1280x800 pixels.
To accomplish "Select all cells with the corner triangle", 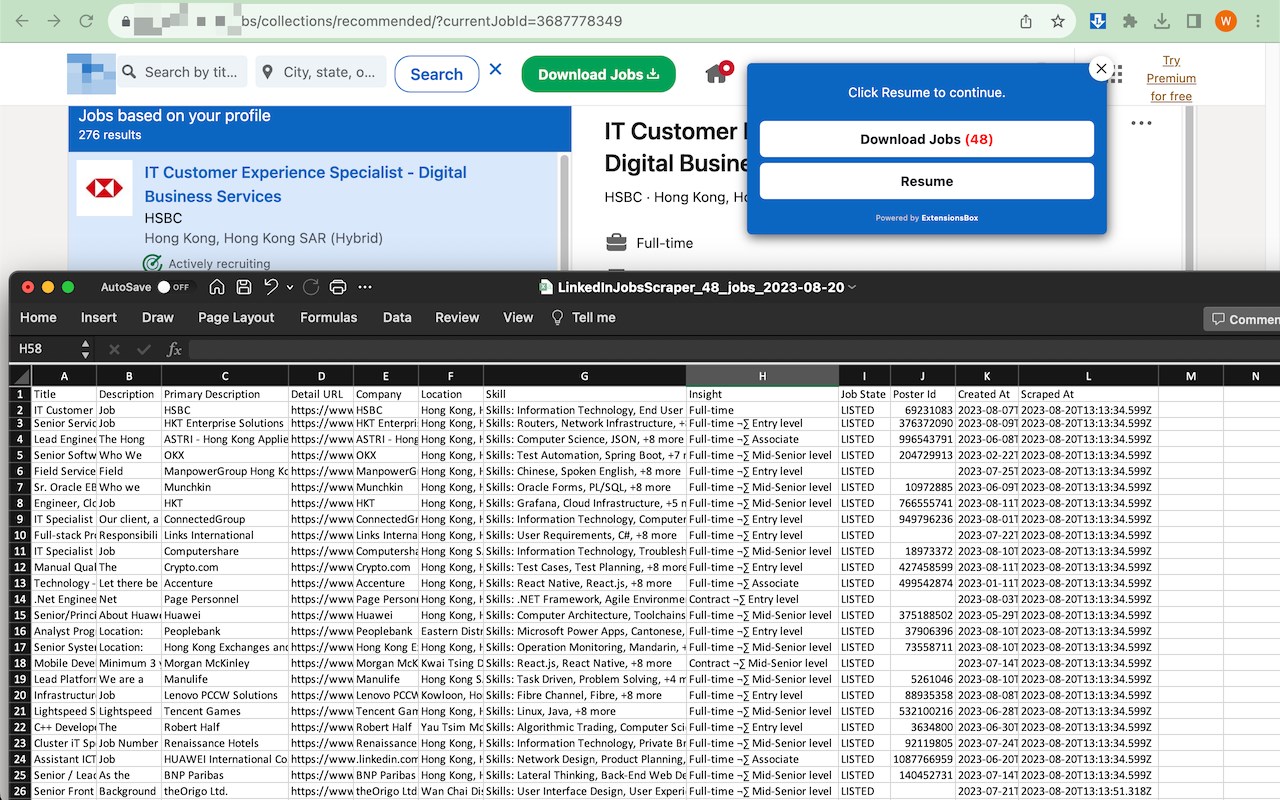I will point(20,376).
